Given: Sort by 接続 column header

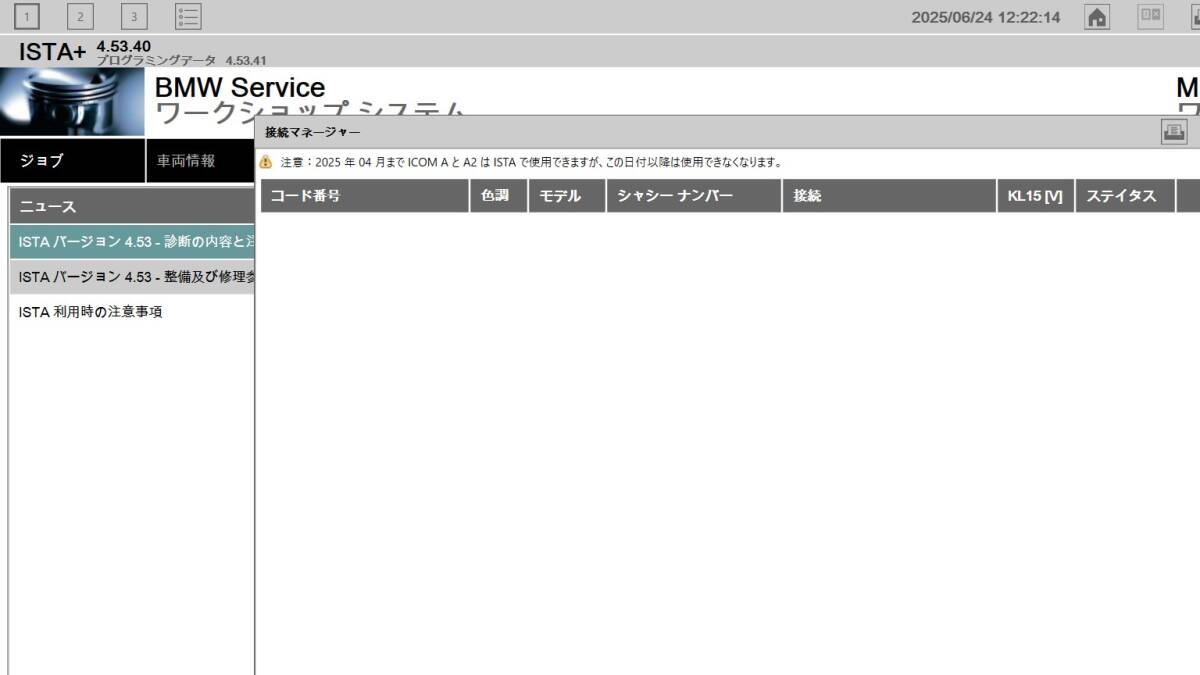Looking at the screenshot, I should (889, 196).
